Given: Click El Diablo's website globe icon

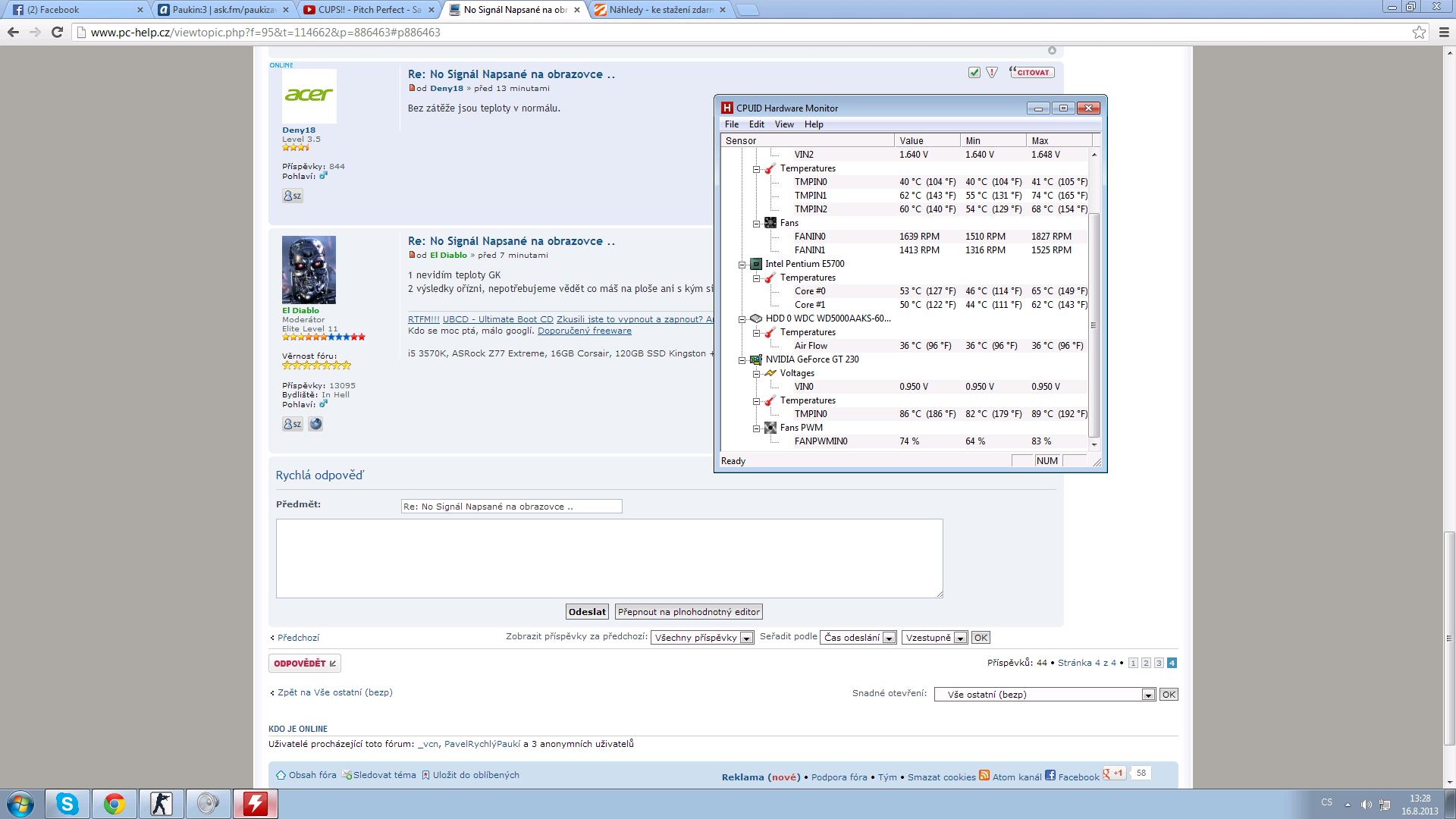Looking at the screenshot, I should 315,424.
